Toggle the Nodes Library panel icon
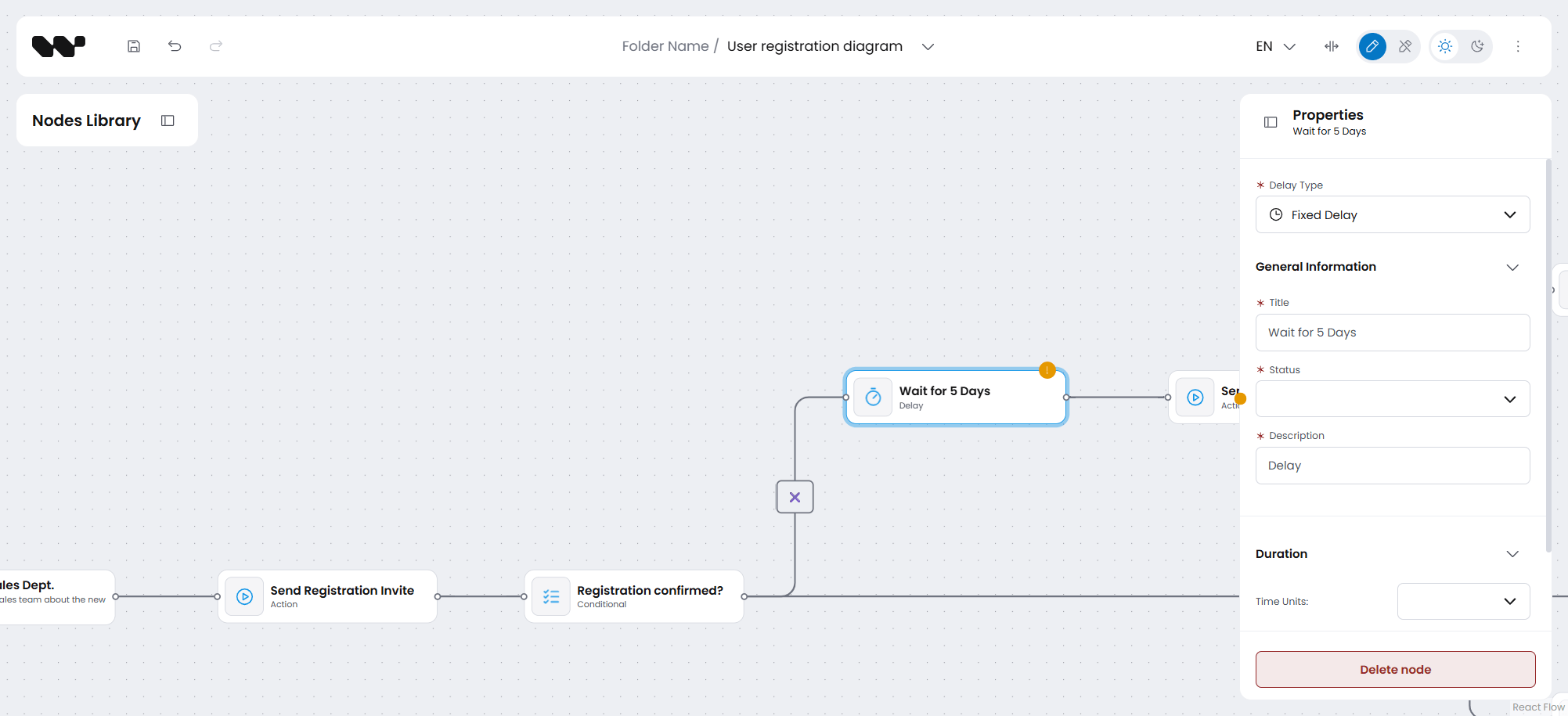The image size is (1568, 716). pos(168,121)
